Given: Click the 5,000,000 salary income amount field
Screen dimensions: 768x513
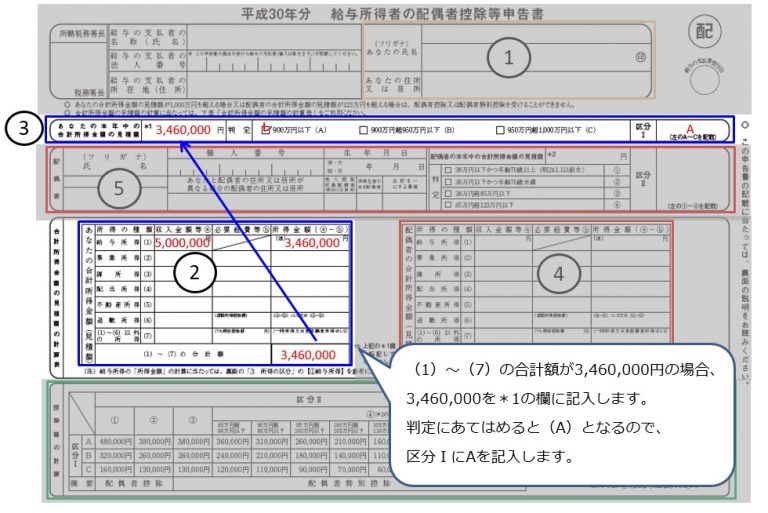Looking at the screenshot, I should pyautogui.click(x=181, y=242).
